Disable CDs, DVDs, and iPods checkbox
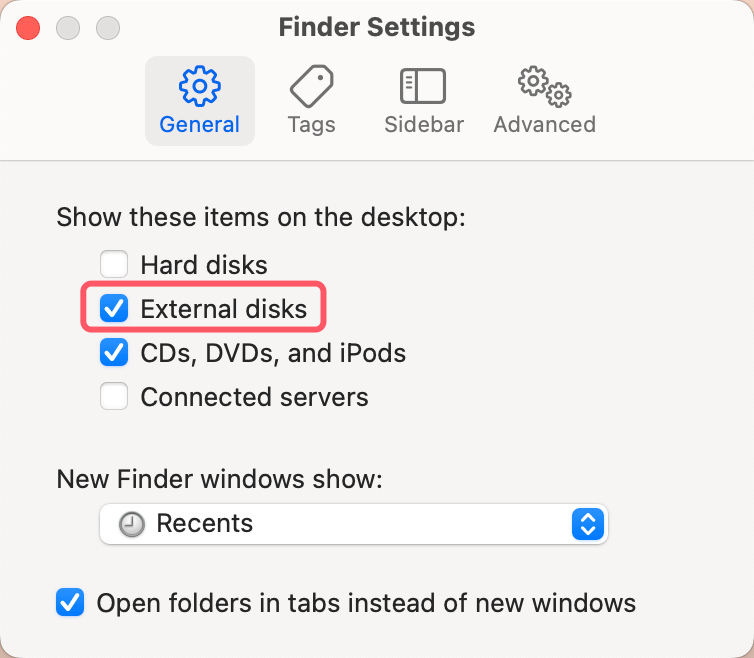This screenshot has height=658, width=754. (x=114, y=353)
